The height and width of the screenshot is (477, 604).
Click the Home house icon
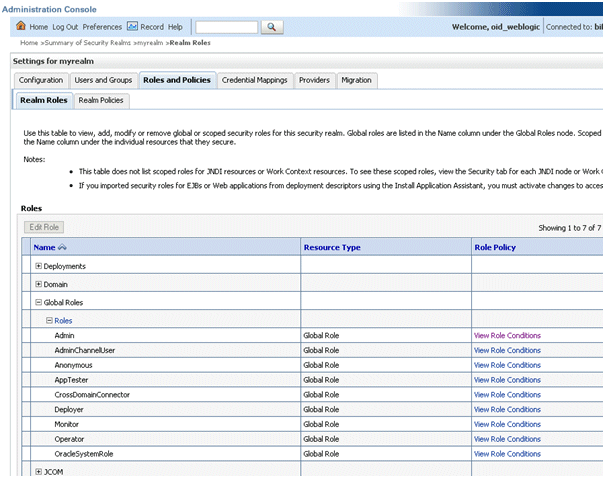pyautogui.click(x=22, y=27)
